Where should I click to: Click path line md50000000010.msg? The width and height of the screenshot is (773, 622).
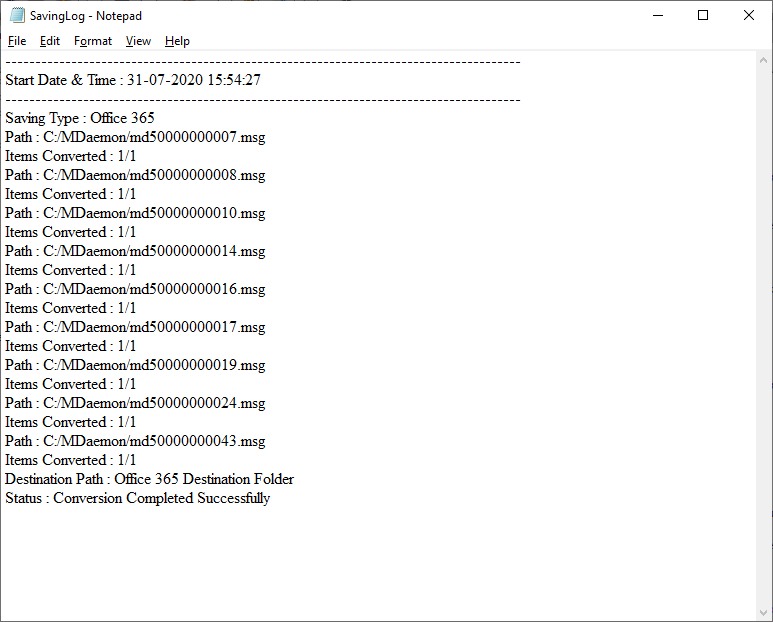(135, 213)
